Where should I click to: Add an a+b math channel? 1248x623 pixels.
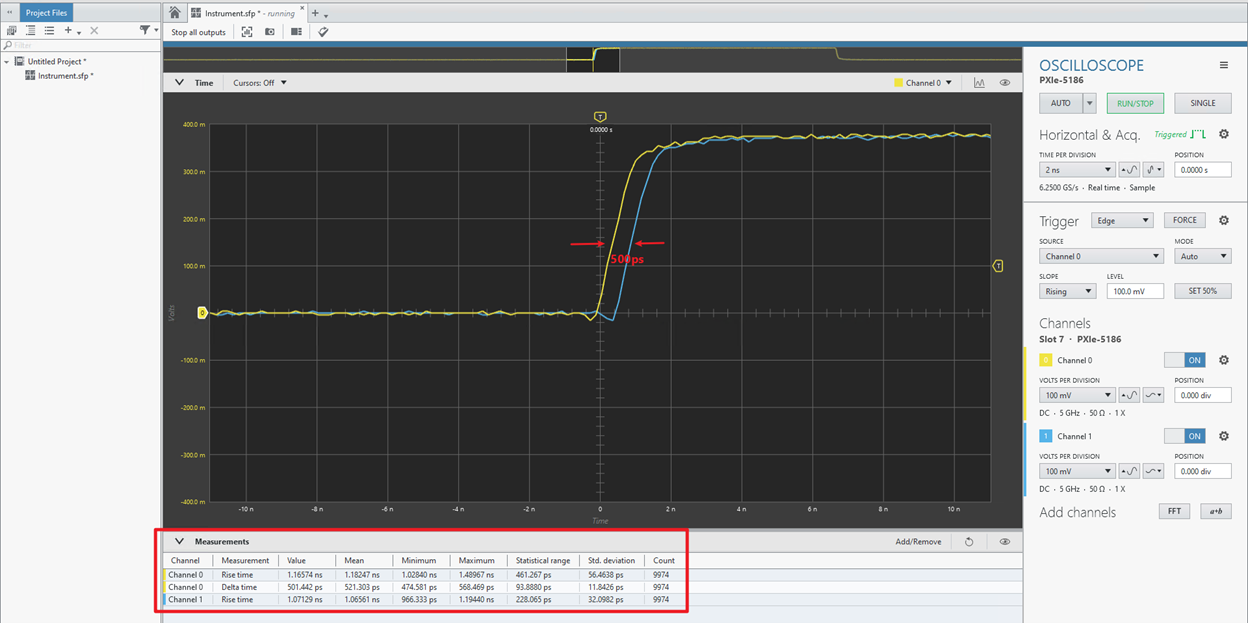point(1216,511)
